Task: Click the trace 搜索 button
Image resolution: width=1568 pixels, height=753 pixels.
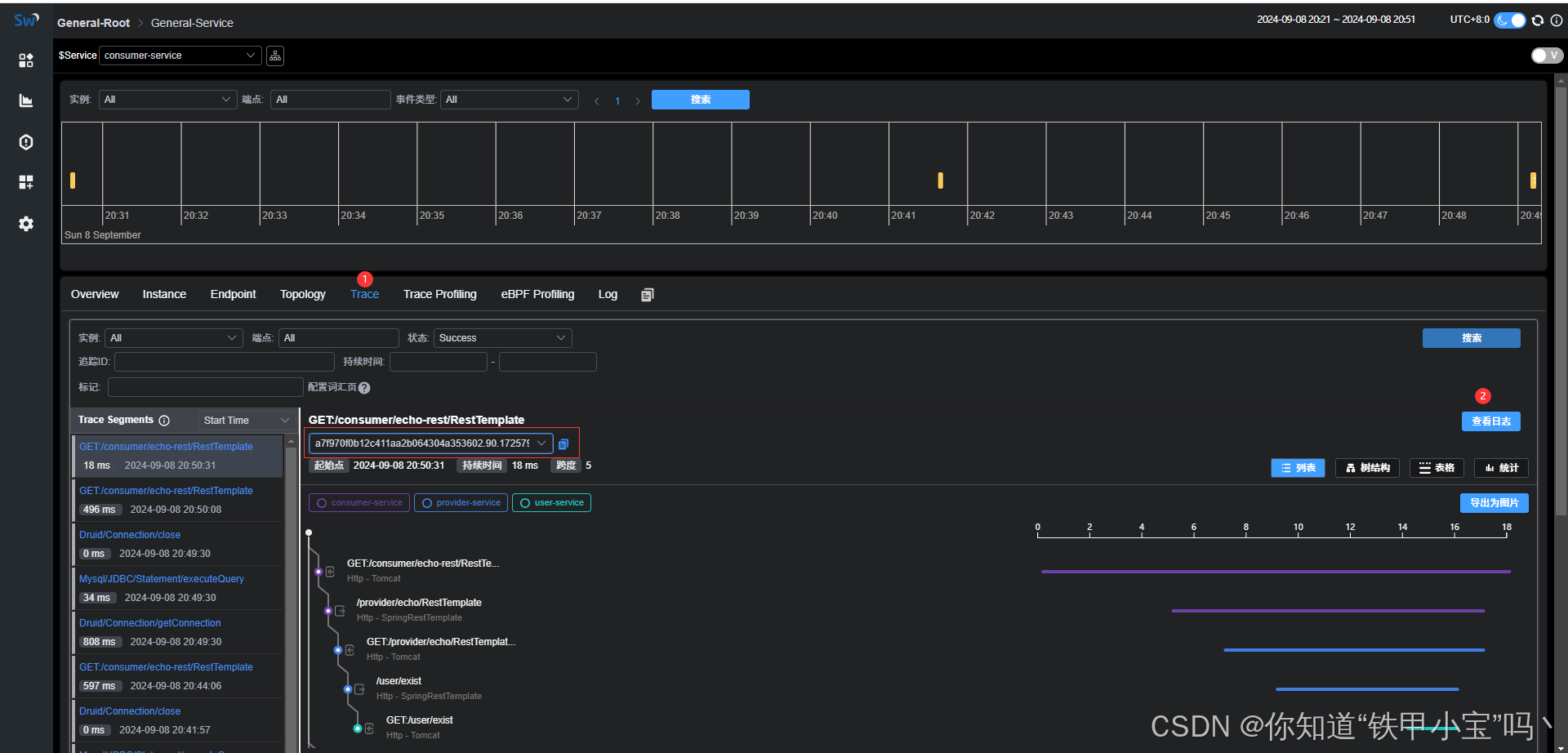Action: (1472, 338)
